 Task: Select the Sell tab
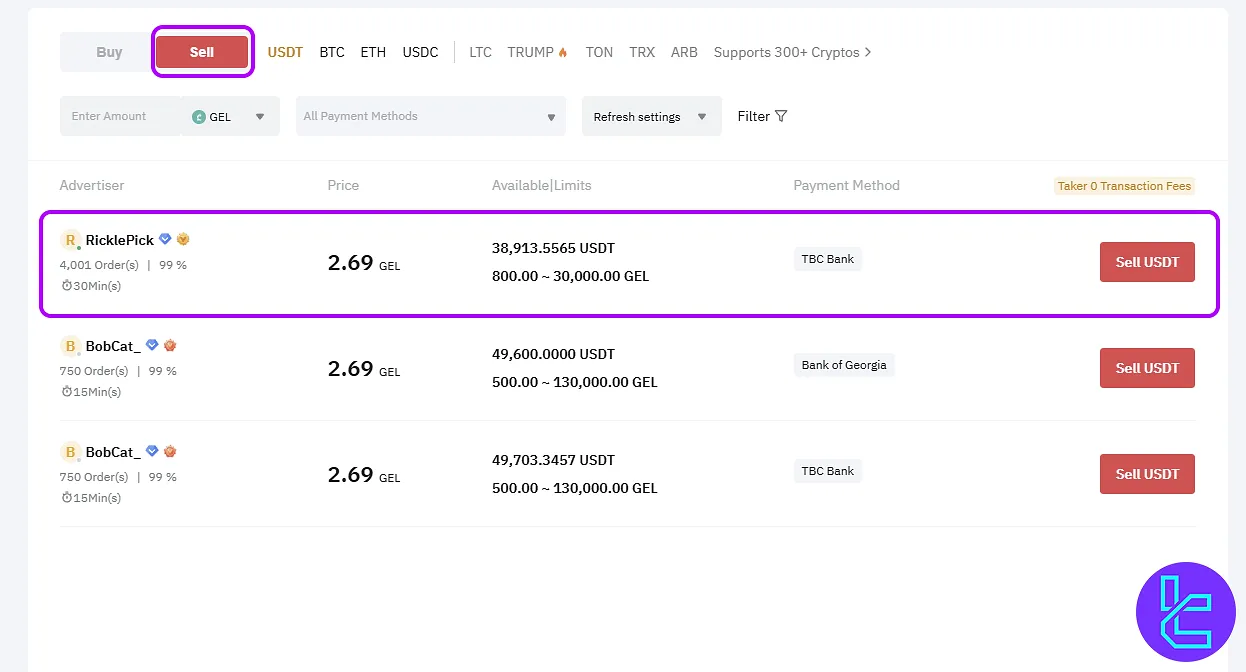pyautogui.click(x=202, y=52)
